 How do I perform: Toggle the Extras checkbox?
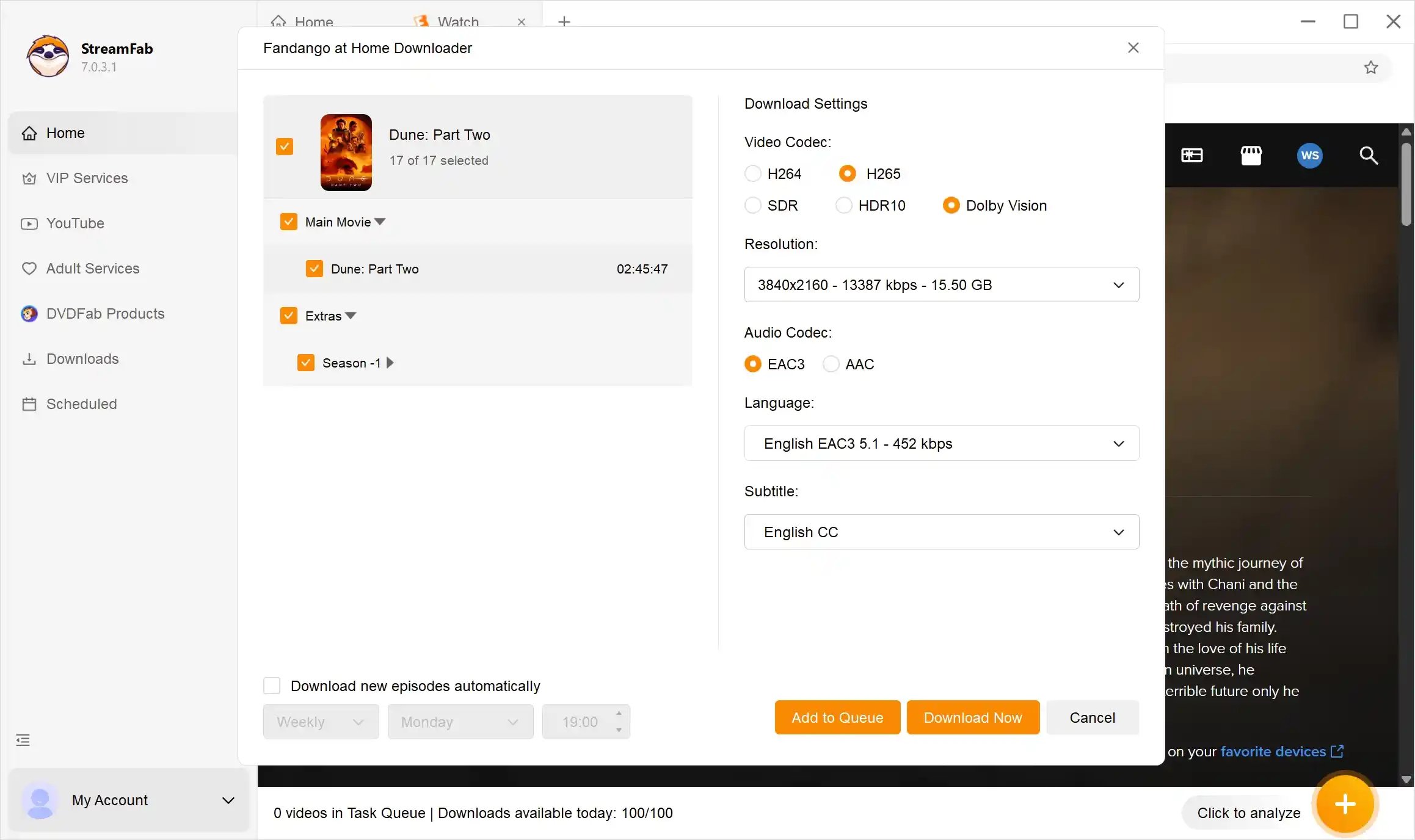click(x=289, y=316)
